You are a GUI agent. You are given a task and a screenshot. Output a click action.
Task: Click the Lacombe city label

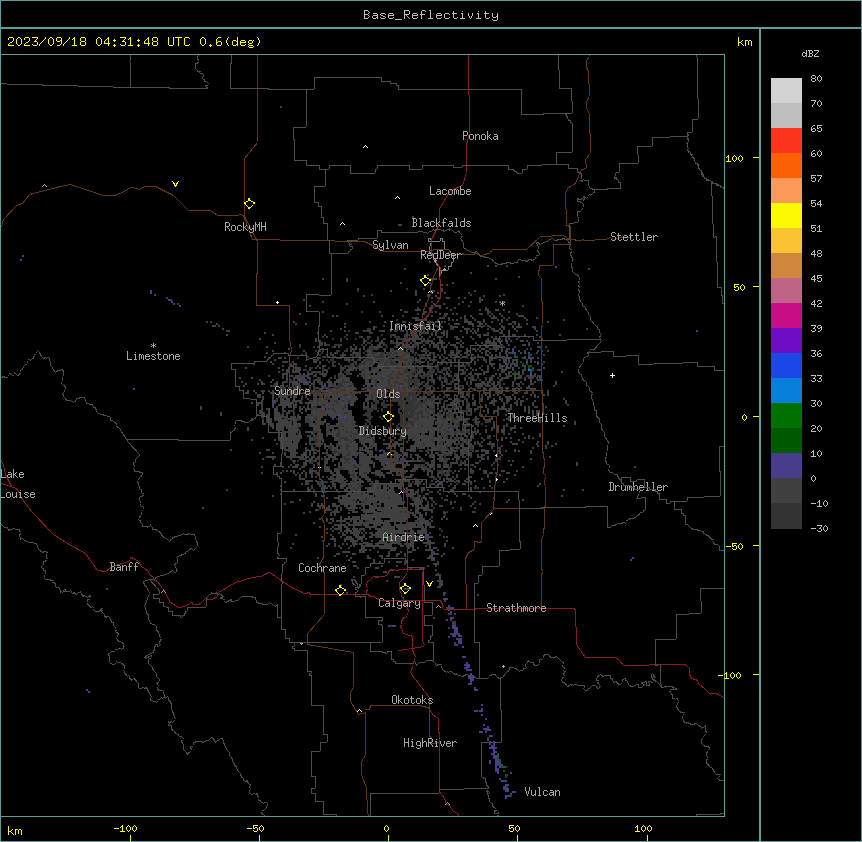pos(450,191)
